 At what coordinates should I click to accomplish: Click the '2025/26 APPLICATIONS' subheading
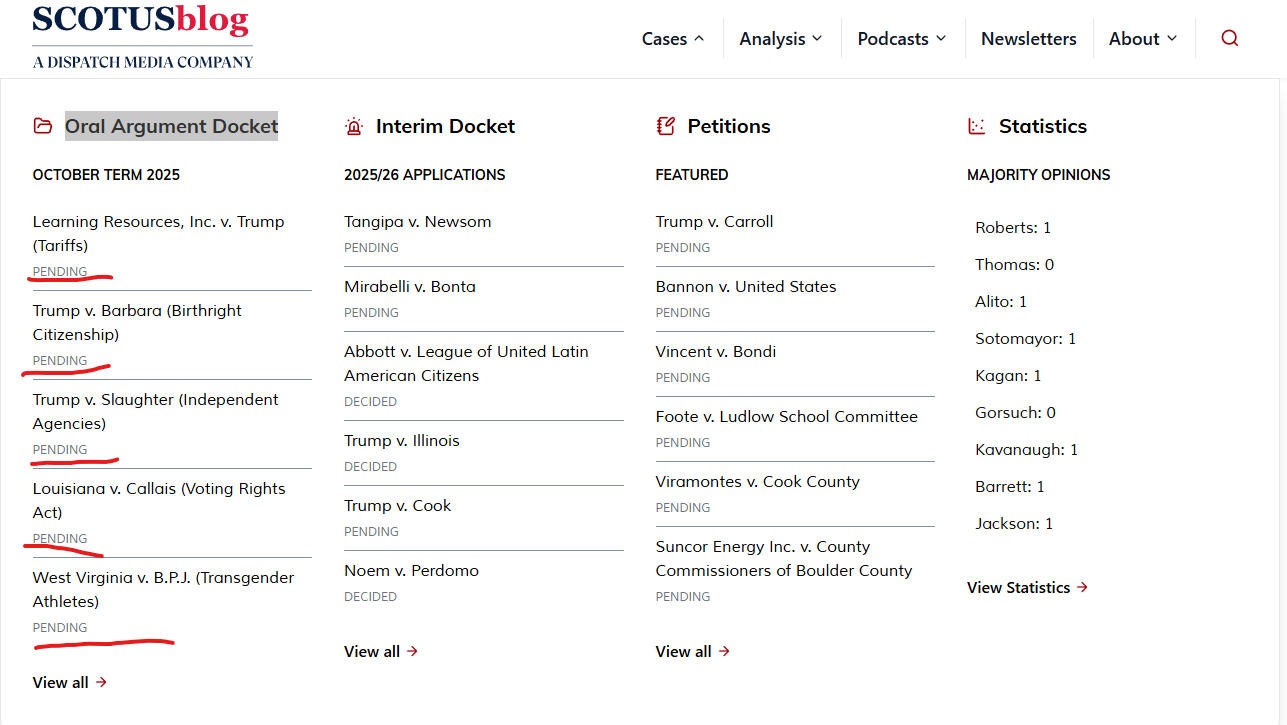click(x=425, y=174)
